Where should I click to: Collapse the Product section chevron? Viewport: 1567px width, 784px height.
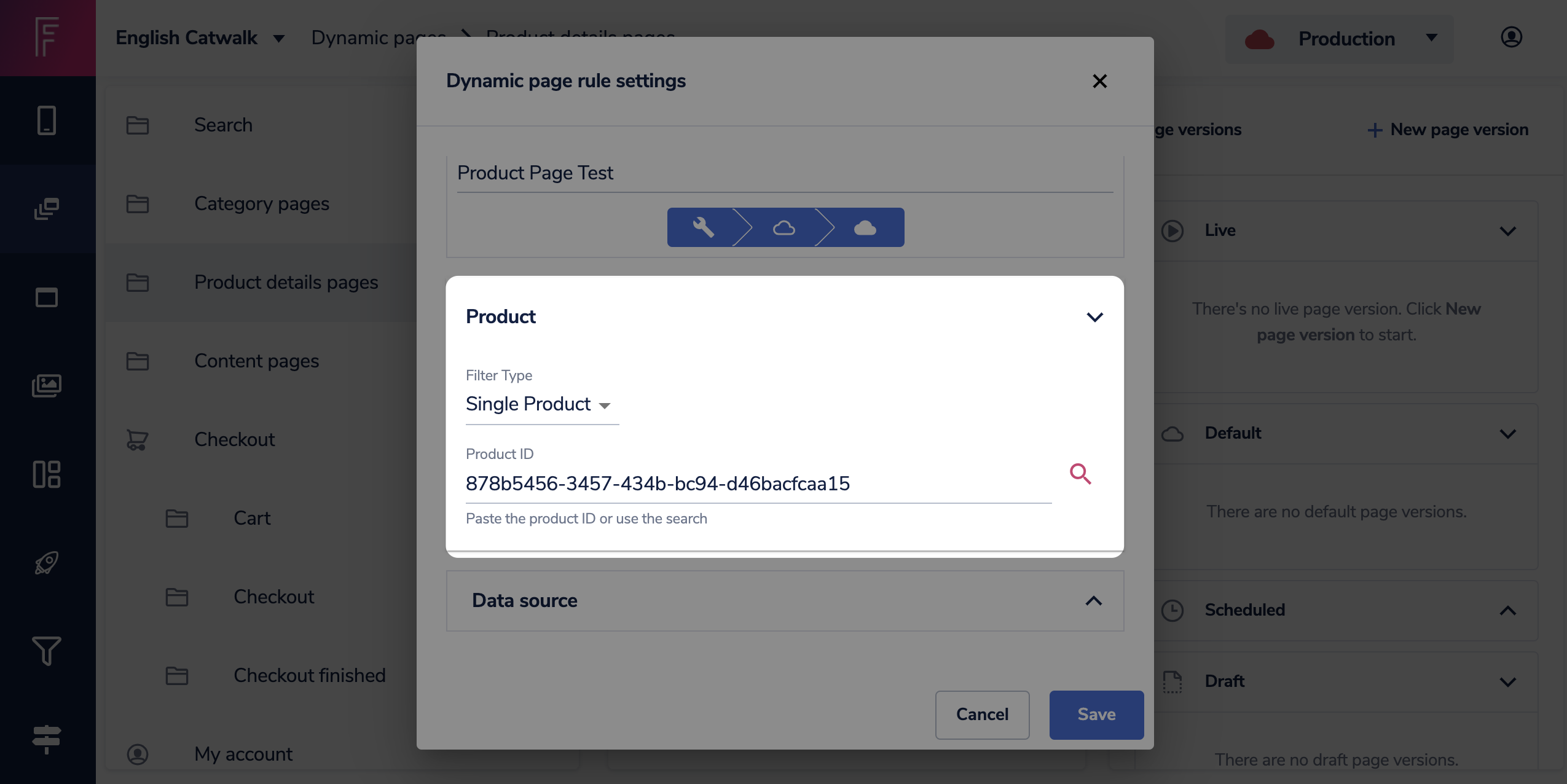[x=1094, y=317]
